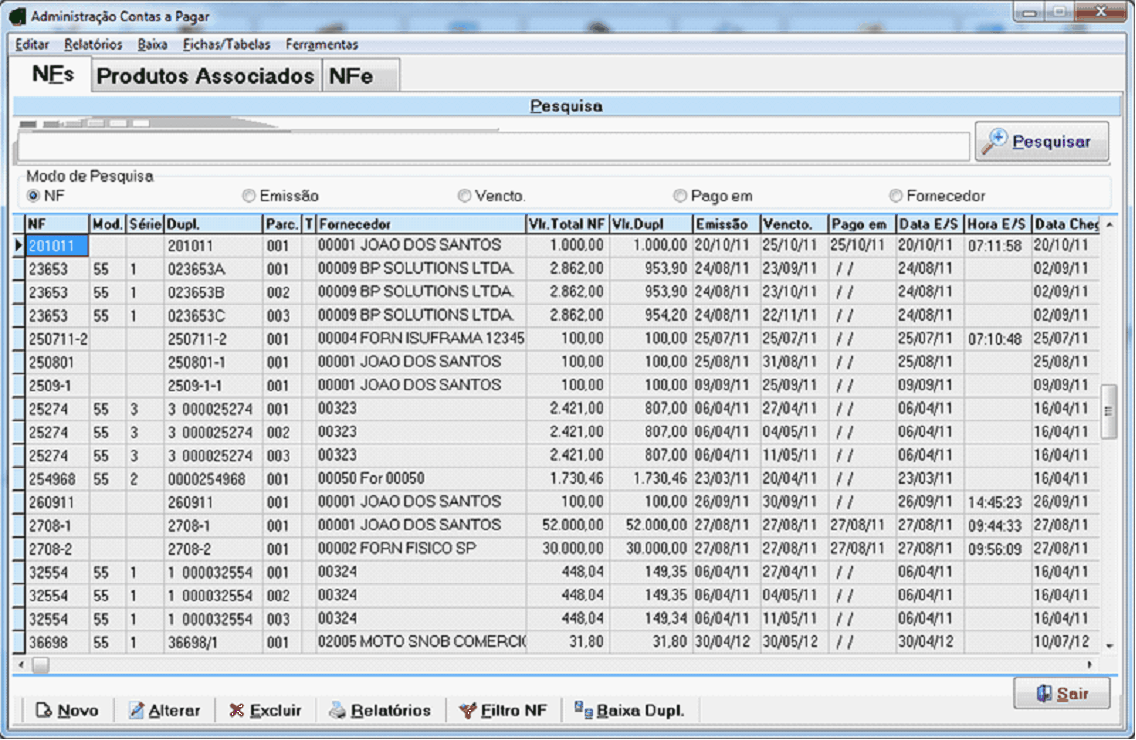
Task: Choose the Fornecedor search mode option
Action: coord(896,196)
